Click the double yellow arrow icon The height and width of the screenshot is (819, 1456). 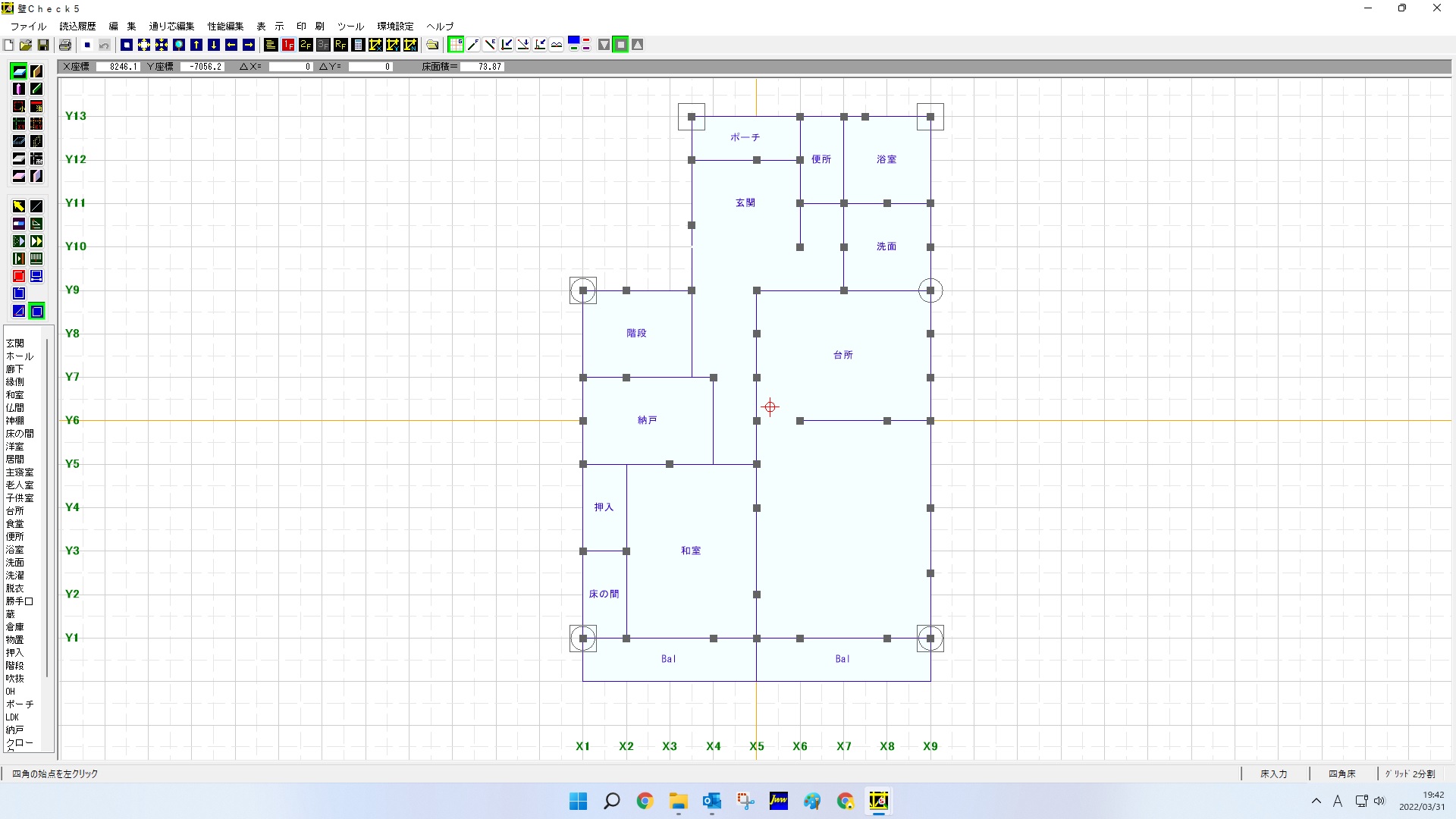[x=36, y=241]
